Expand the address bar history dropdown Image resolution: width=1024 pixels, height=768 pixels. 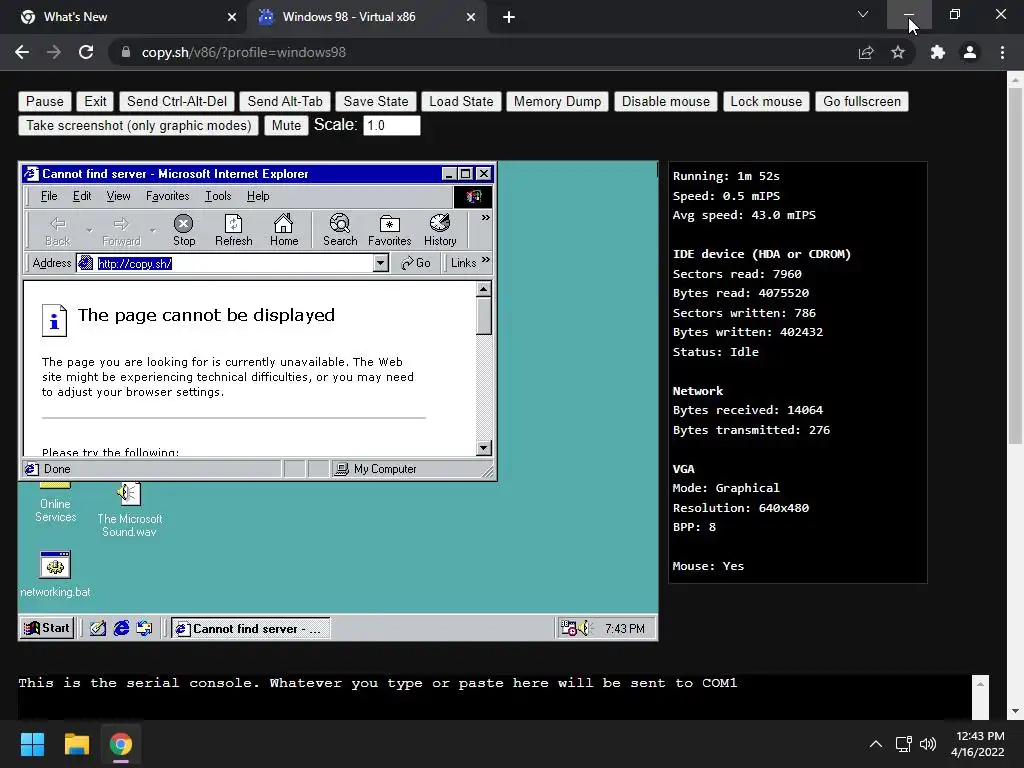(x=381, y=263)
